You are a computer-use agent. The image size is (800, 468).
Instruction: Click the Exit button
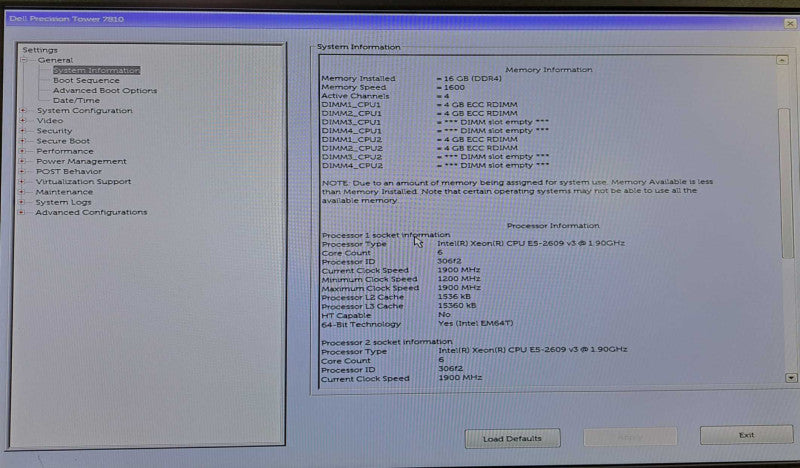coord(746,435)
